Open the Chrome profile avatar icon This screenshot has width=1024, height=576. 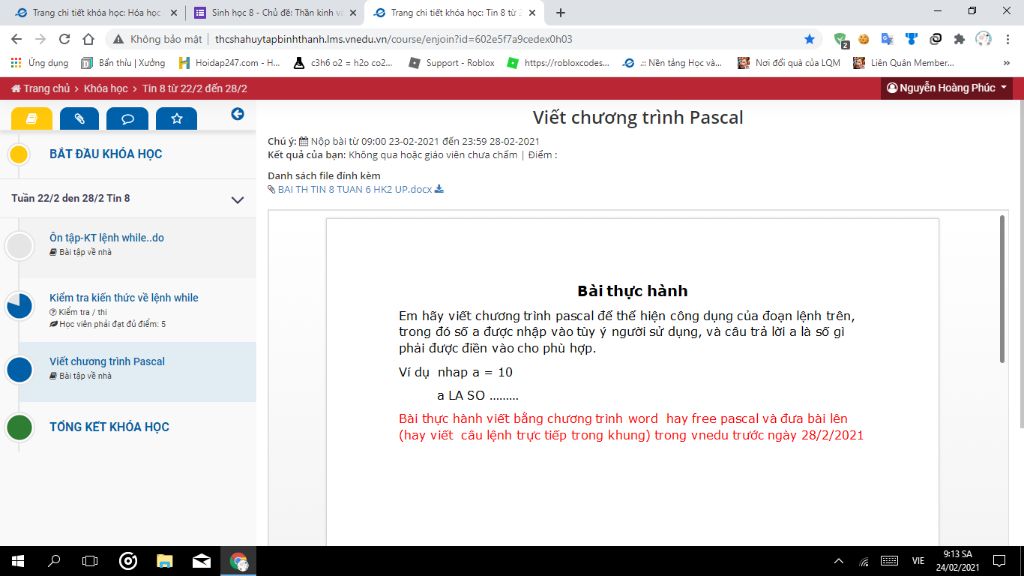[x=984, y=39]
